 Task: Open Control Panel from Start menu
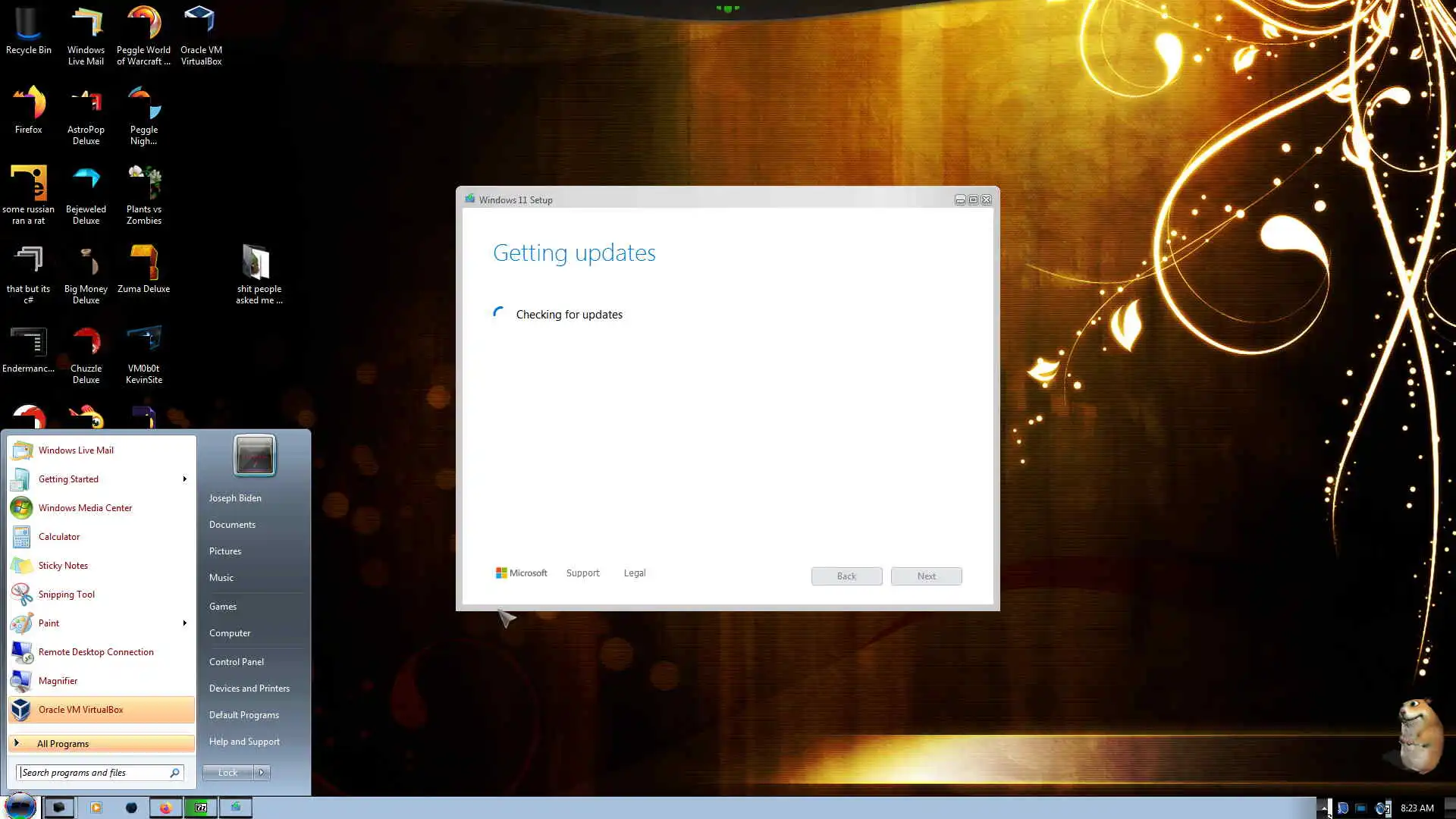[x=237, y=662]
